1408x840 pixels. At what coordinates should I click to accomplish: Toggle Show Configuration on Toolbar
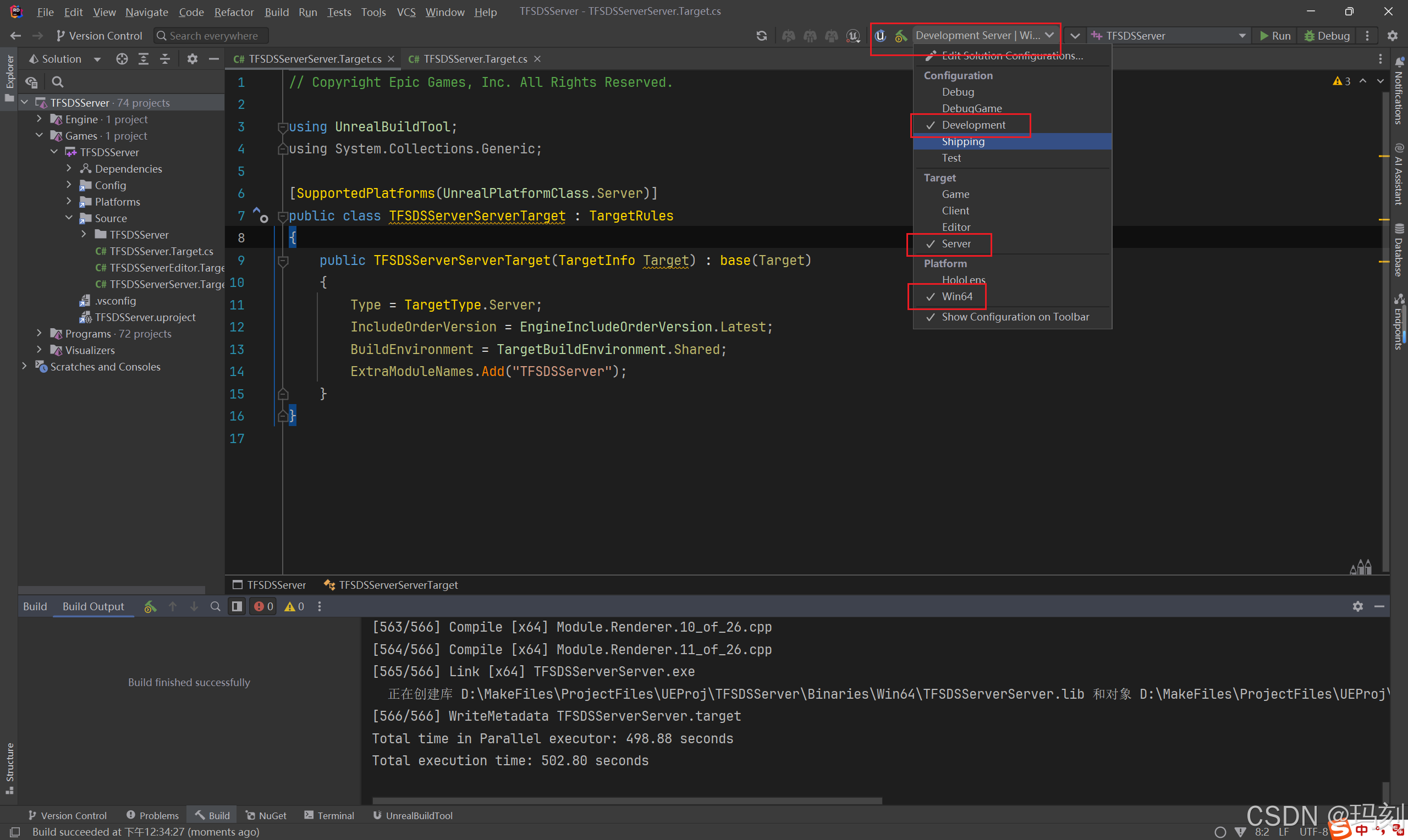click(x=1015, y=317)
